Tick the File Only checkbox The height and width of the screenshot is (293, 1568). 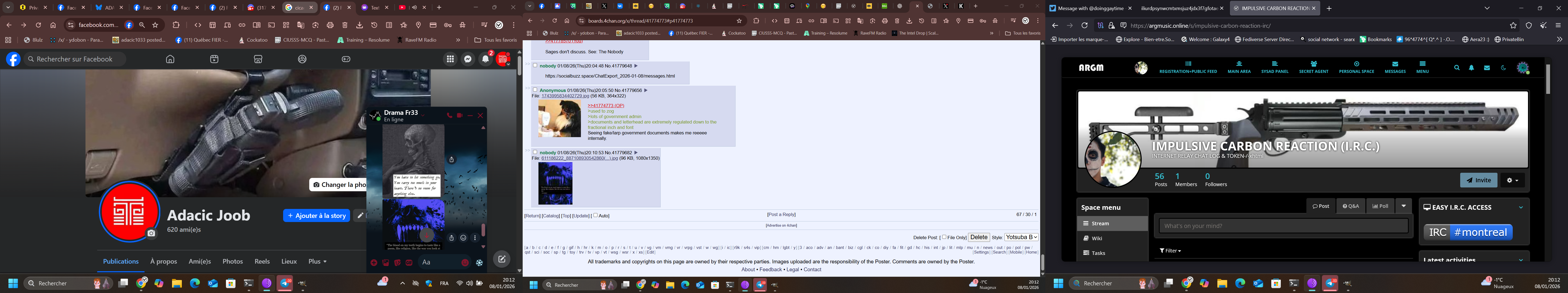(x=944, y=237)
